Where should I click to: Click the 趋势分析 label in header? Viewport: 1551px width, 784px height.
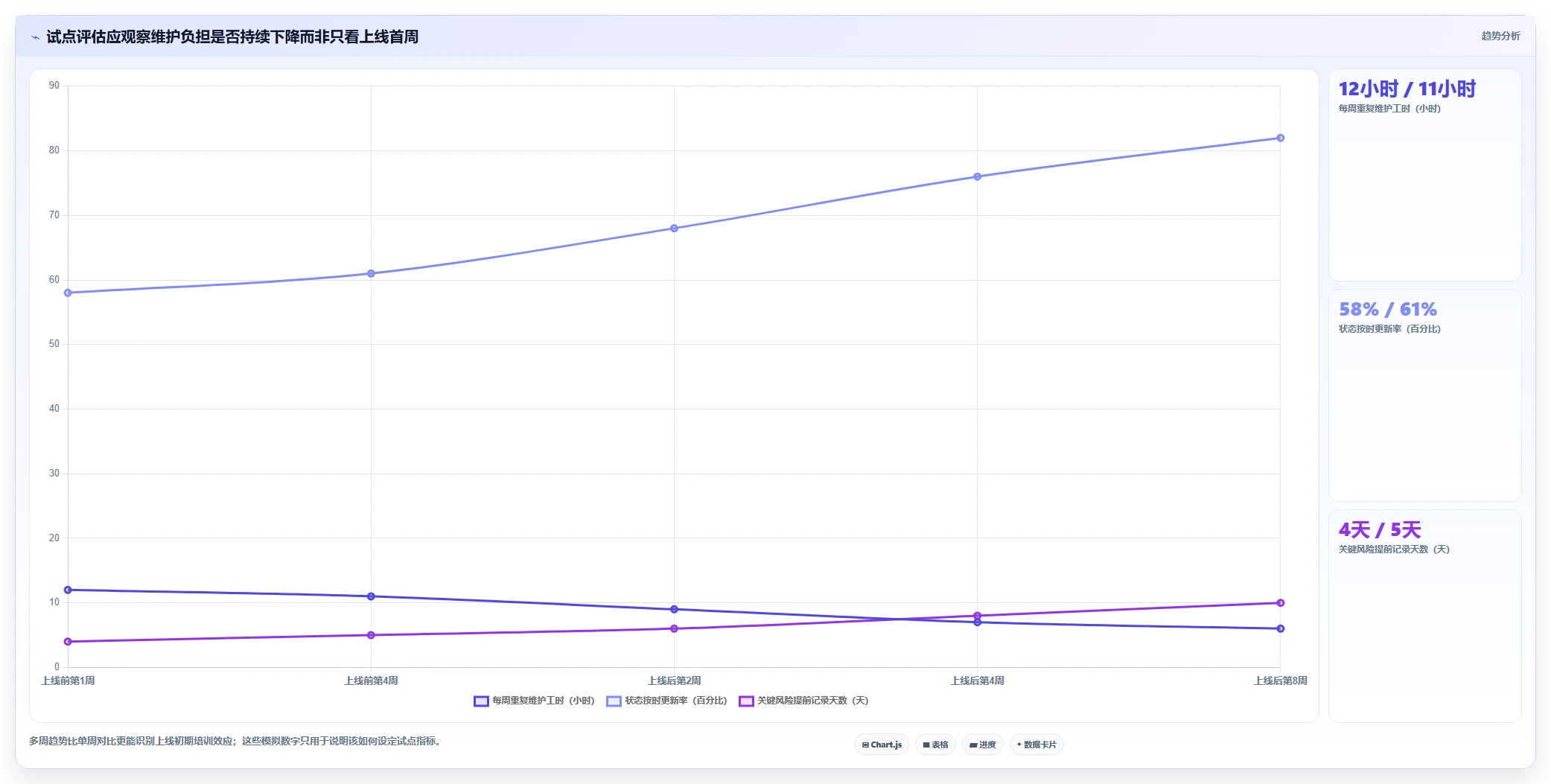1500,36
